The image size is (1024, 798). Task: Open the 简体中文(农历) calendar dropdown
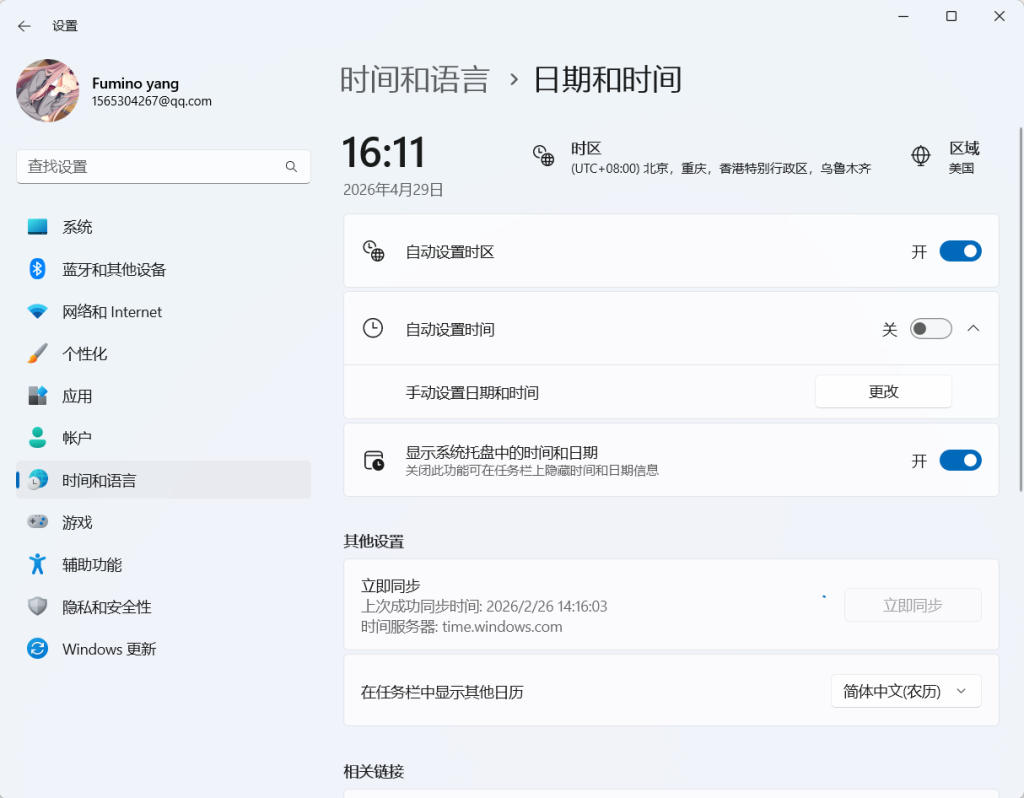906,691
